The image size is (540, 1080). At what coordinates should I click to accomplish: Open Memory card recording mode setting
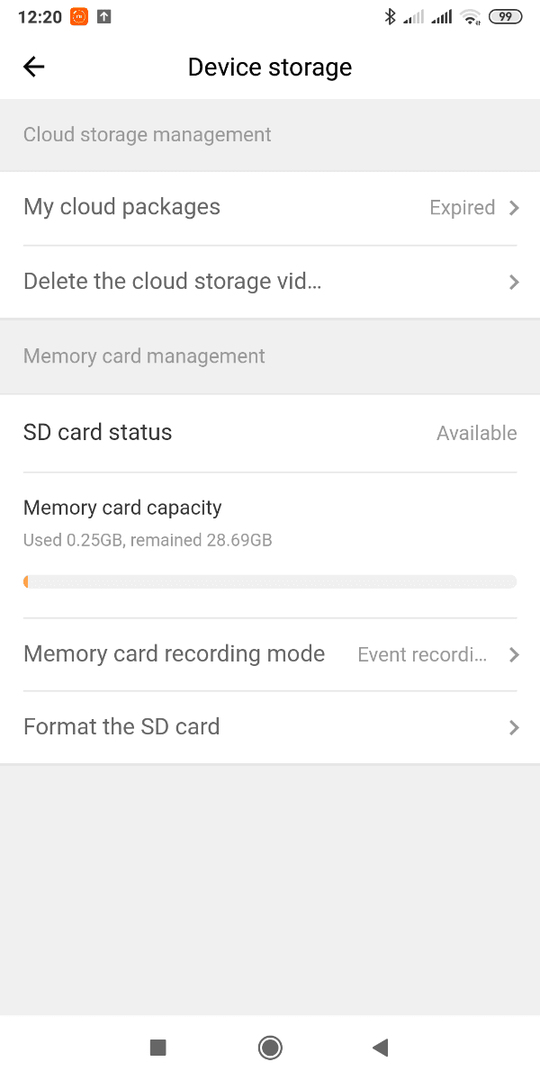tap(270, 654)
